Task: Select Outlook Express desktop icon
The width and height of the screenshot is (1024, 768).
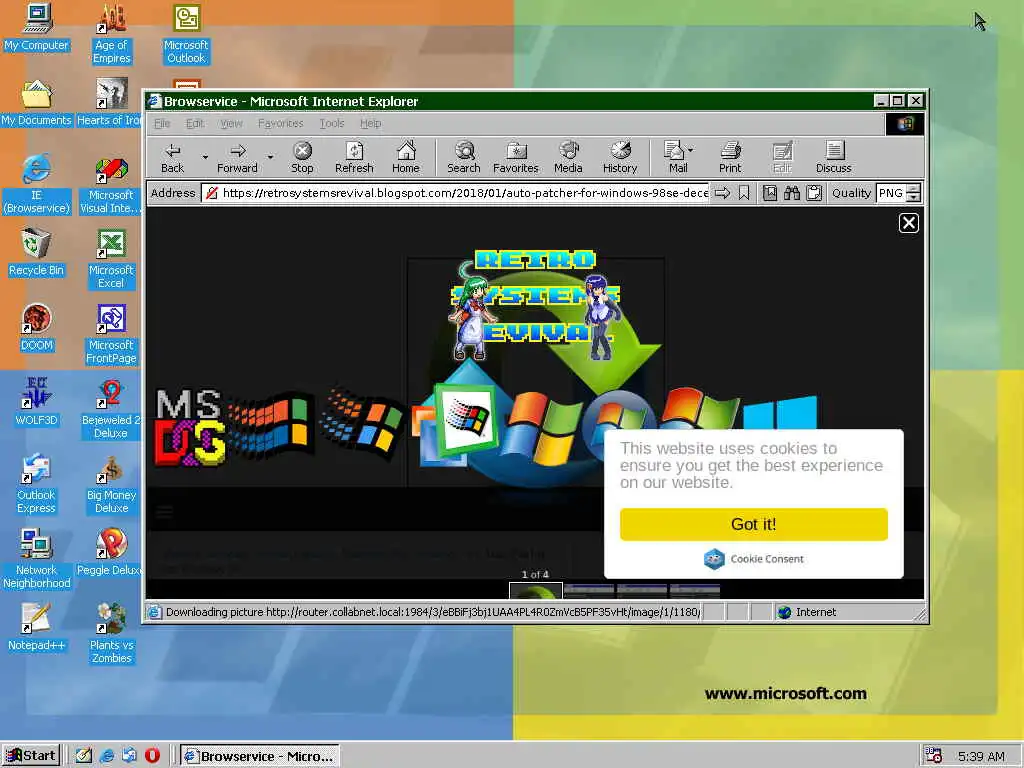Action: [x=37, y=484]
